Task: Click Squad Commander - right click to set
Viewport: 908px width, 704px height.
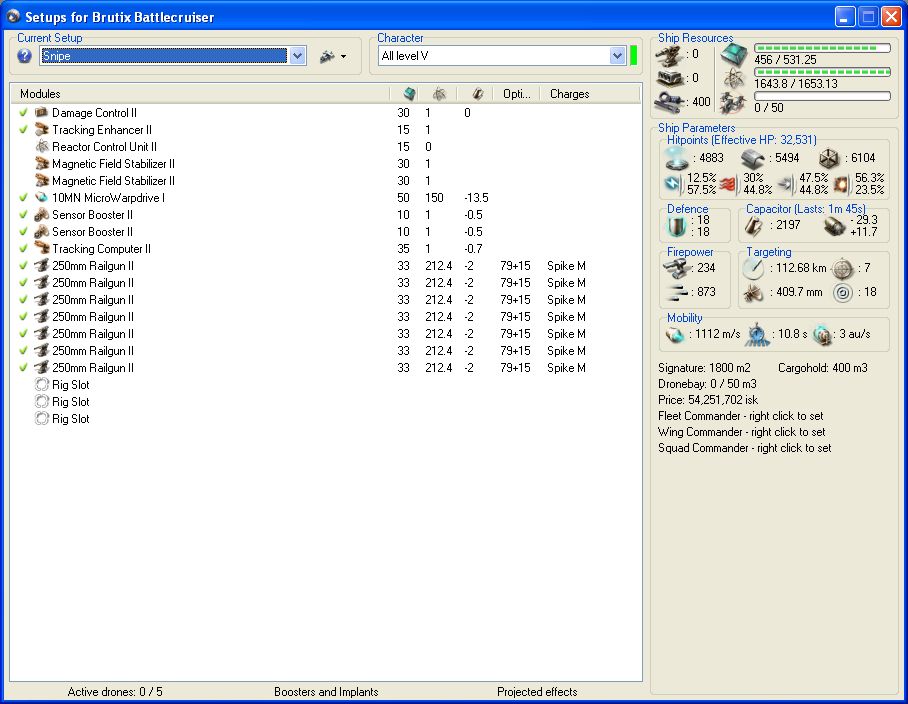Action: (x=744, y=448)
